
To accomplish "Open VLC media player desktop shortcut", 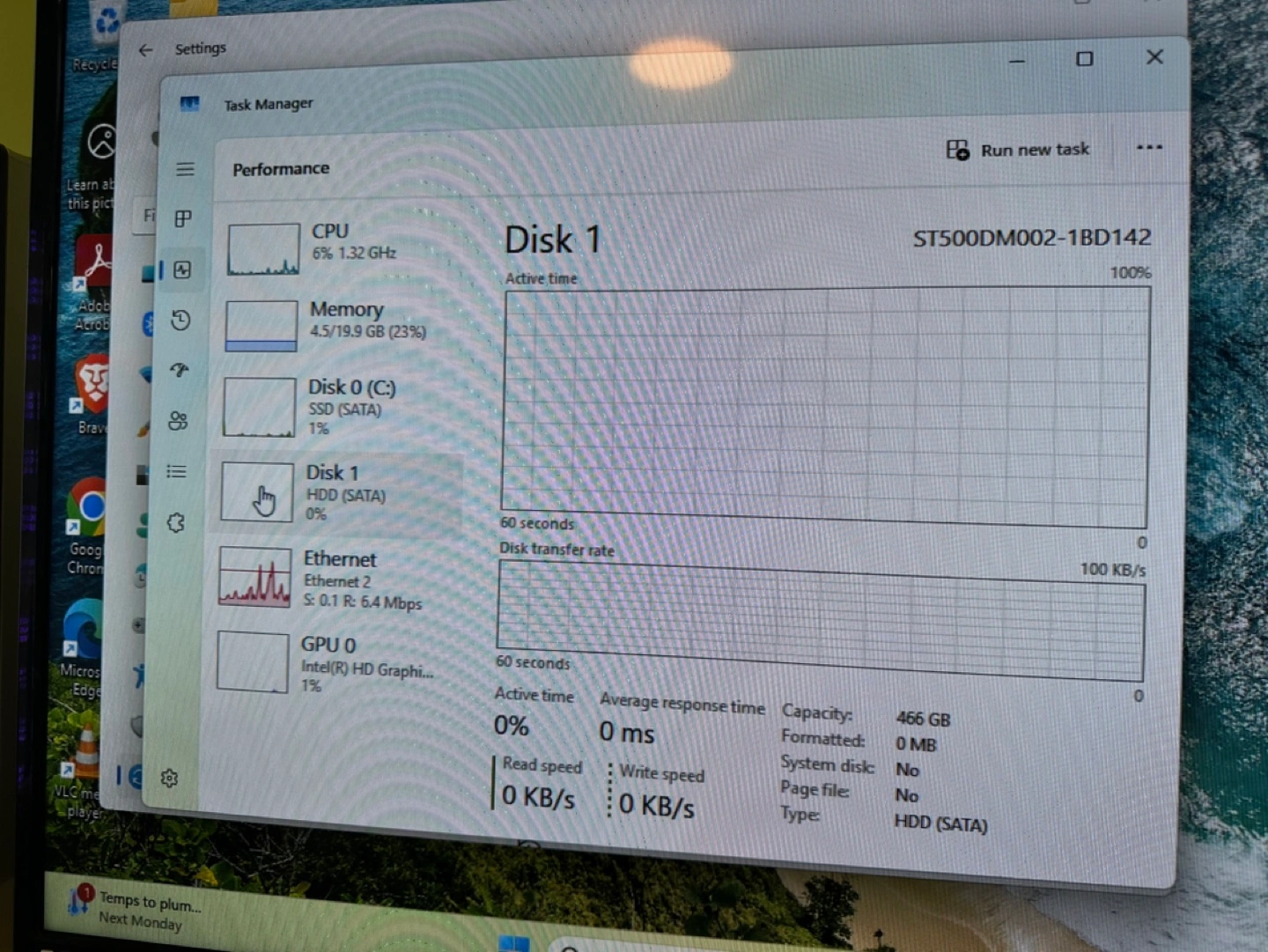I will coord(81,770).
